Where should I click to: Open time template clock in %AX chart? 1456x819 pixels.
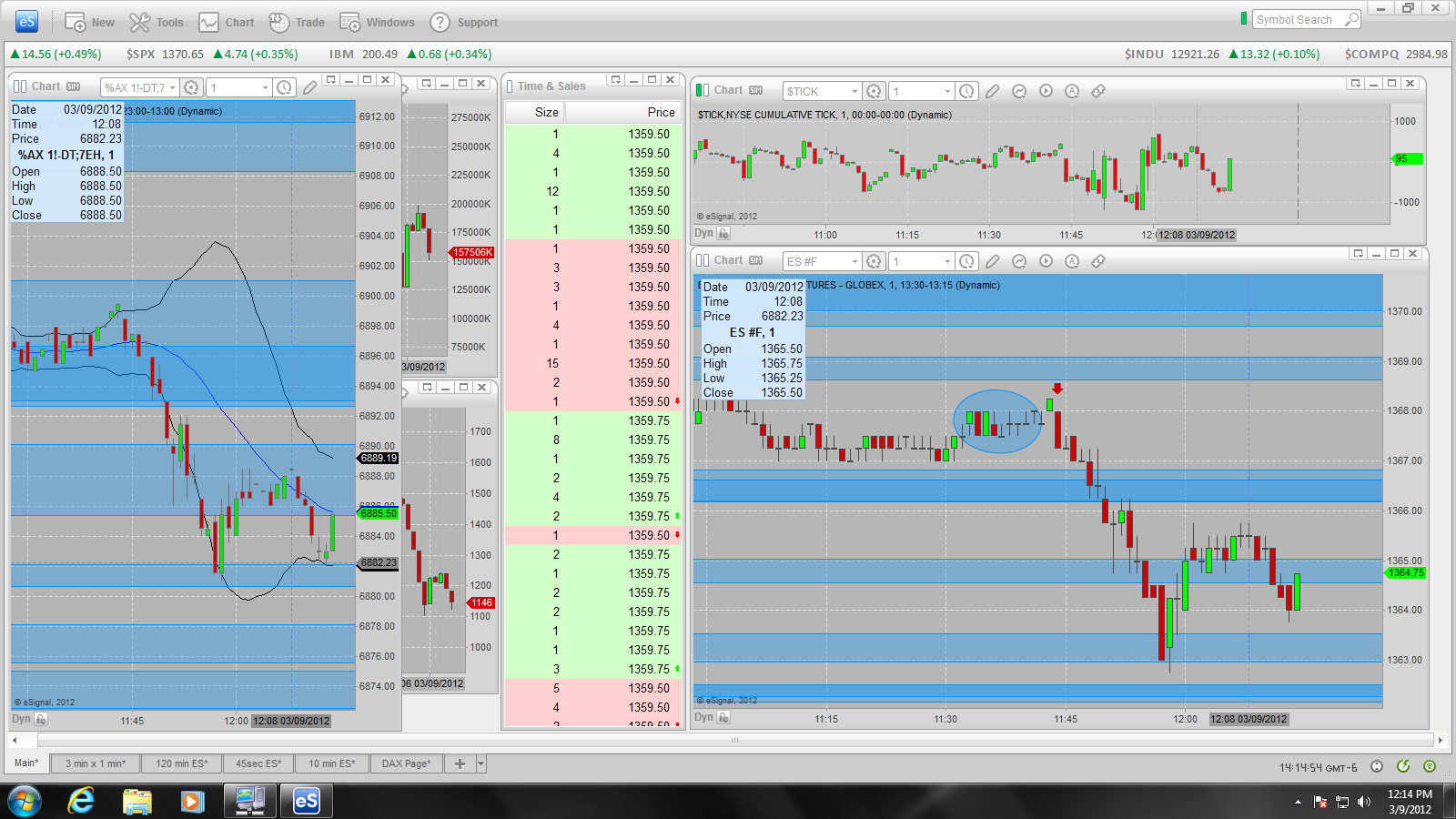(x=285, y=87)
